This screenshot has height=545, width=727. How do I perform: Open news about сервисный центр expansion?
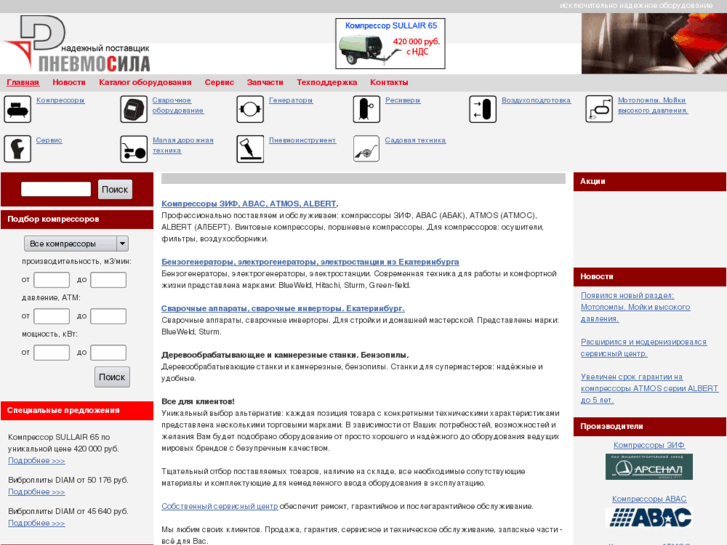tap(644, 348)
